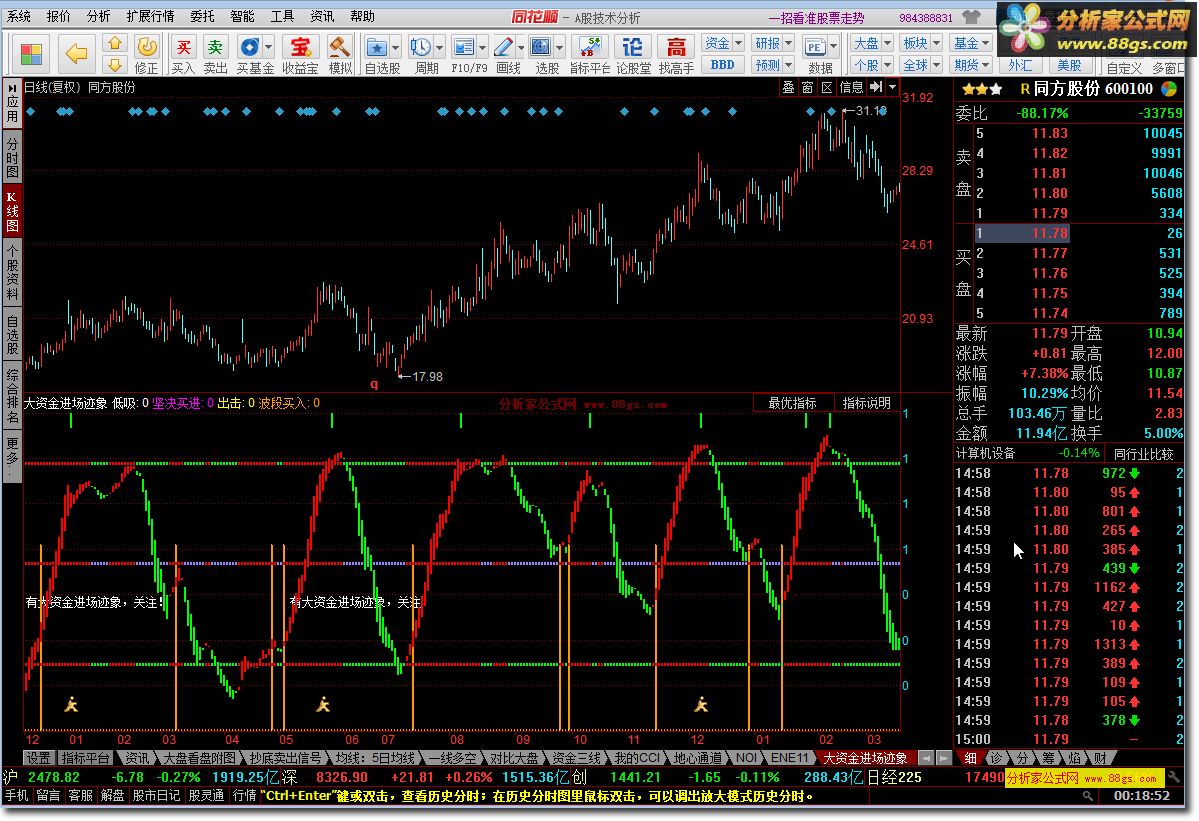Expand the 买基金 dropdown arrow
This screenshot has width=1199, height=821.
coord(268,47)
